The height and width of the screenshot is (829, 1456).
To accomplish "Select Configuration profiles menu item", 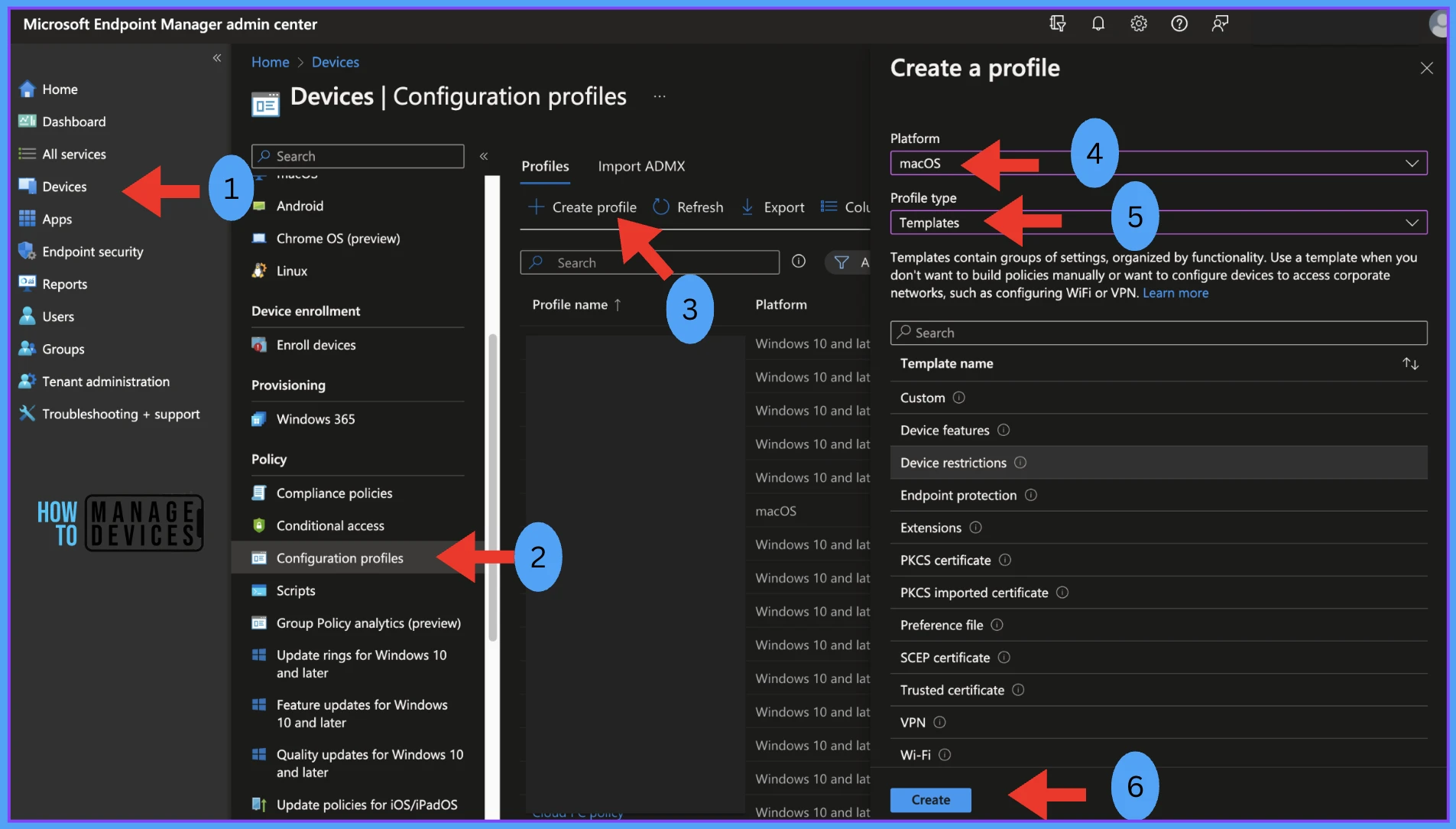I will pyautogui.click(x=356, y=558).
